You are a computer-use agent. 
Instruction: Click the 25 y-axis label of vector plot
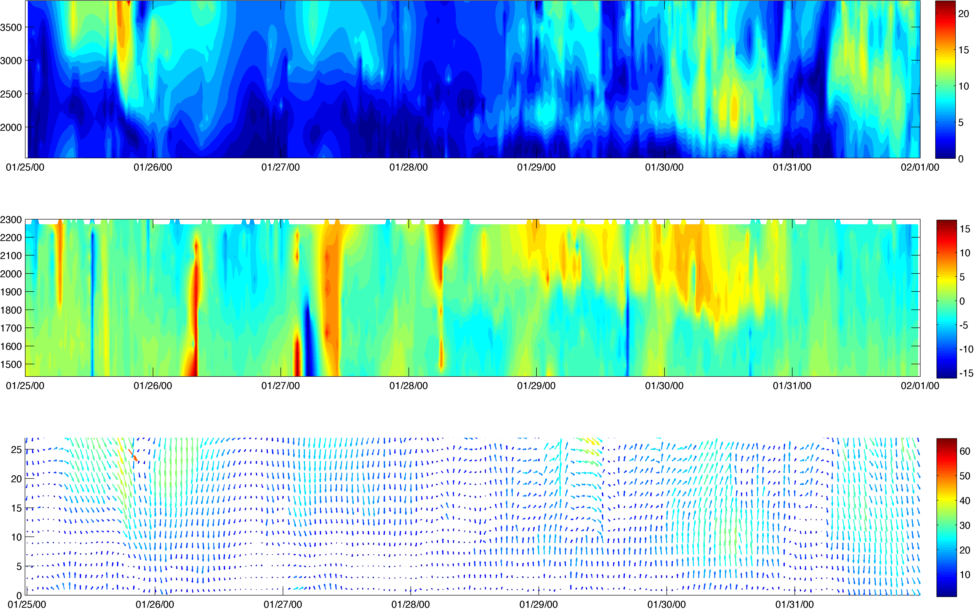tap(17, 449)
